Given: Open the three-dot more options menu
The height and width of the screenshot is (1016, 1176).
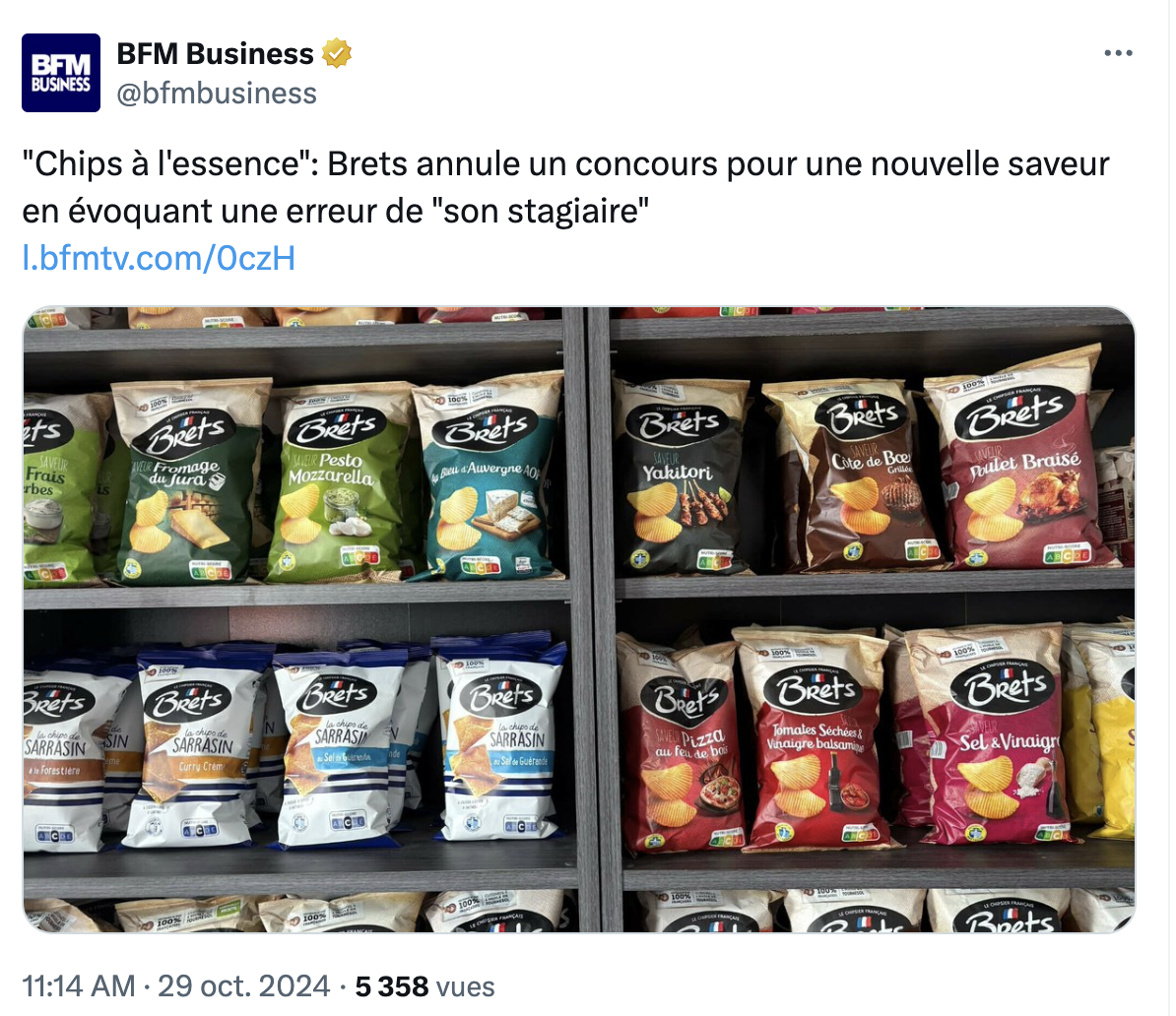Looking at the screenshot, I should pos(1118,53).
